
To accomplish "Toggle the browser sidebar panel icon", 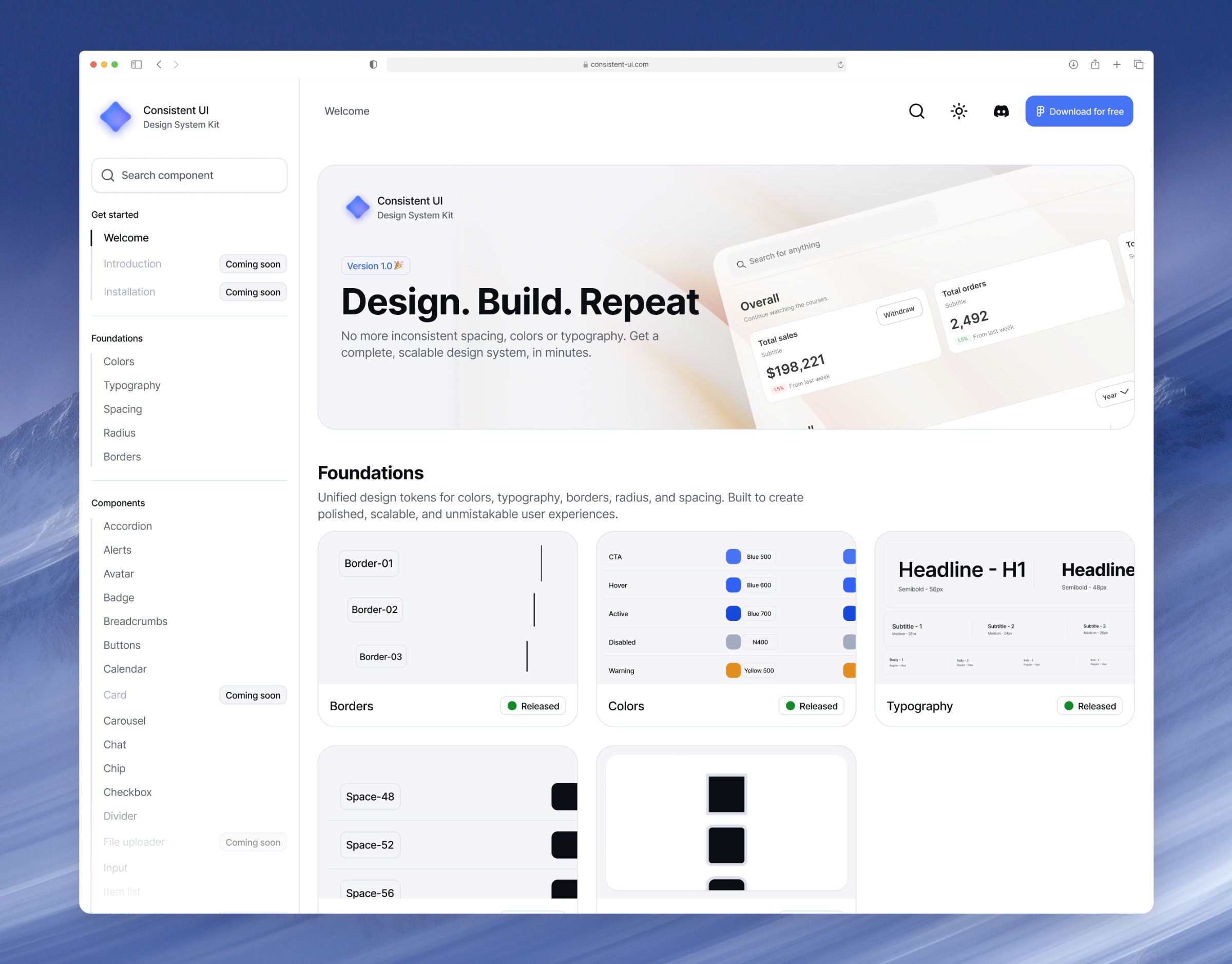I will pyautogui.click(x=137, y=64).
